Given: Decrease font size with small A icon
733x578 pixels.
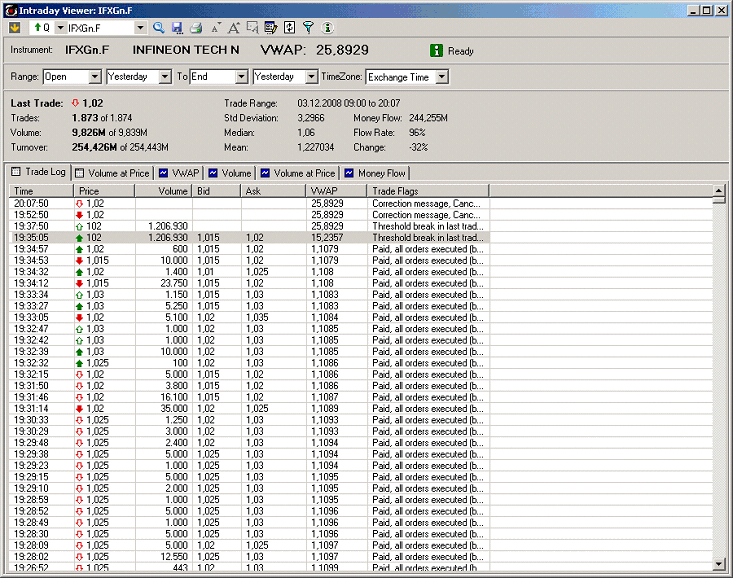Looking at the screenshot, I should coord(215,28).
